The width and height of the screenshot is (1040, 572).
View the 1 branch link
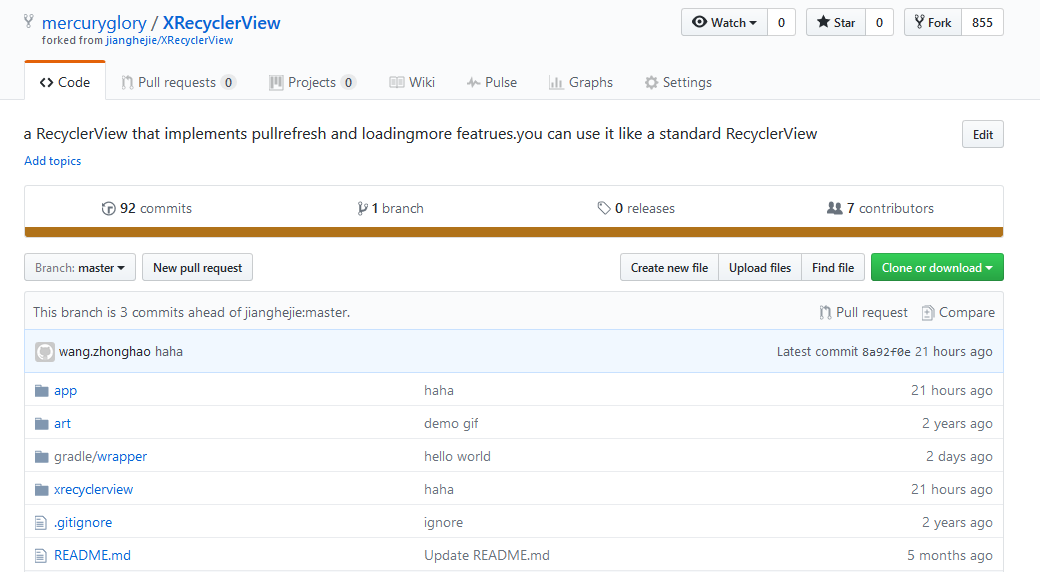[x=390, y=208]
